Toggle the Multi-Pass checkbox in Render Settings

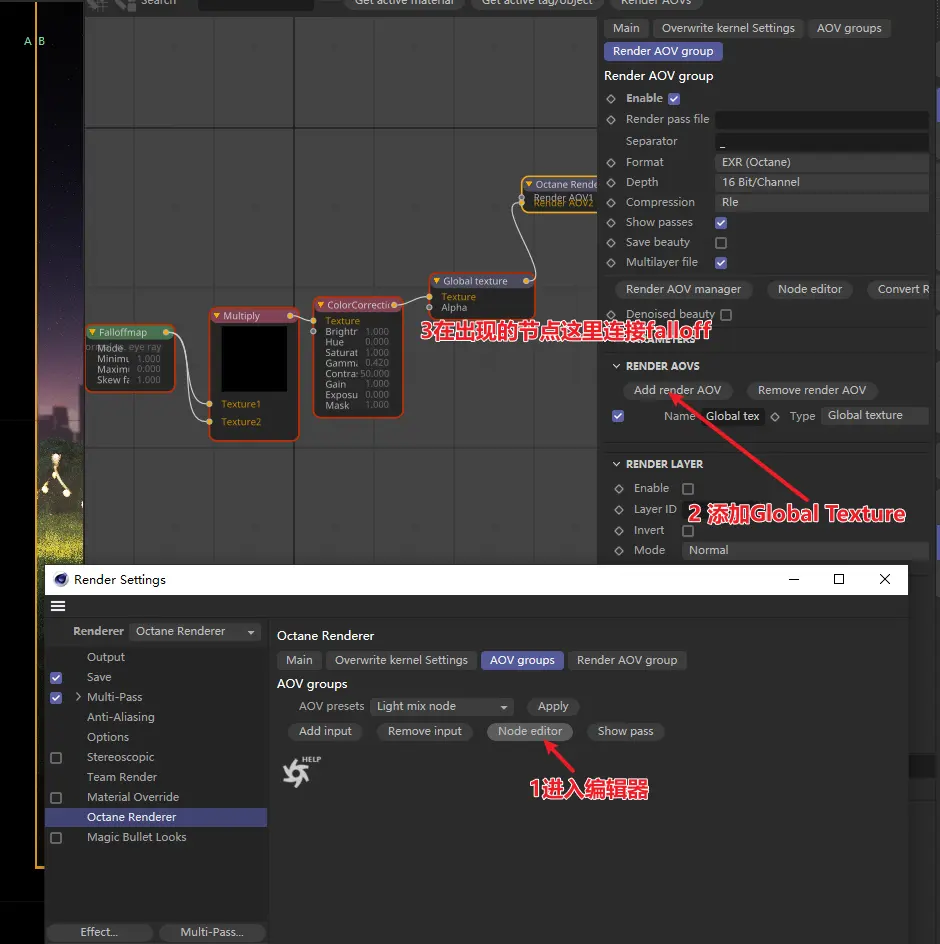click(x=56, y=698)
